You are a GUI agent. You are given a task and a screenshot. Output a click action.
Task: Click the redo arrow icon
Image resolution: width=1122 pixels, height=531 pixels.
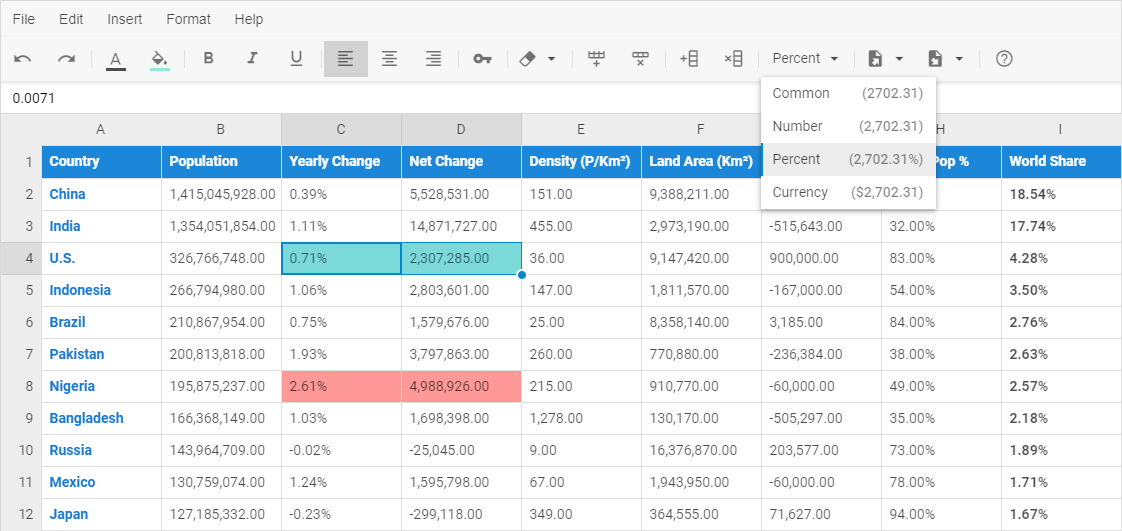(66, 59)
